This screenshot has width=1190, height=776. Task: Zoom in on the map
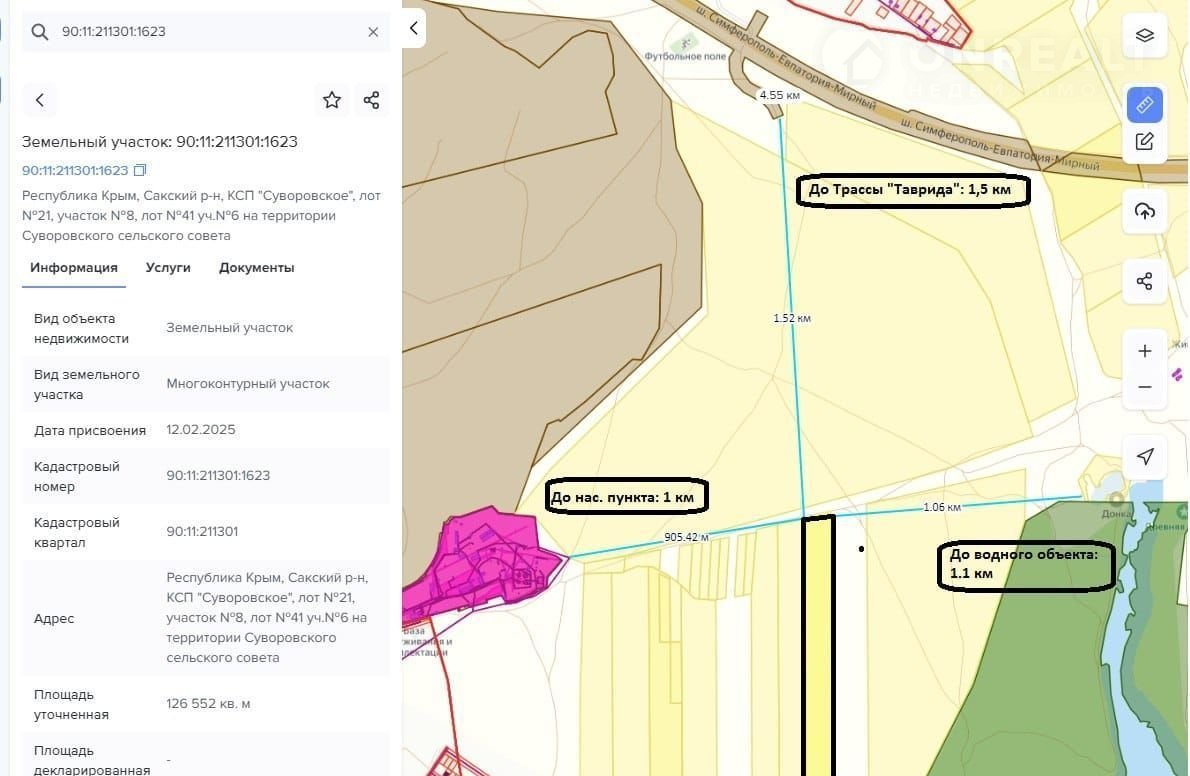pos(1145,351)
